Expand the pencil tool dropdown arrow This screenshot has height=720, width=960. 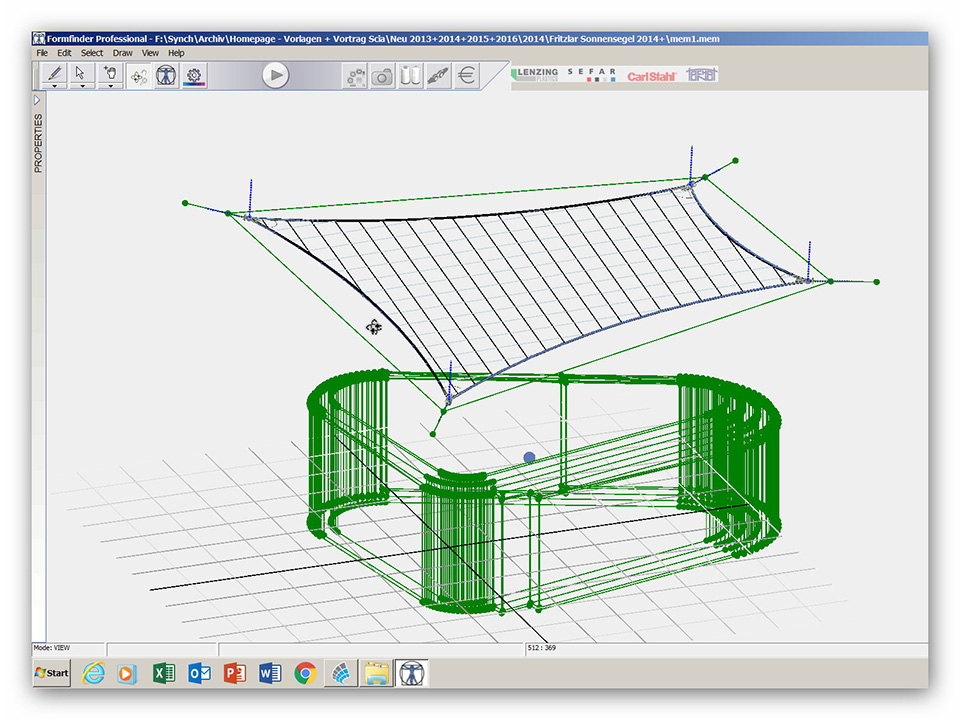point(54,87)
